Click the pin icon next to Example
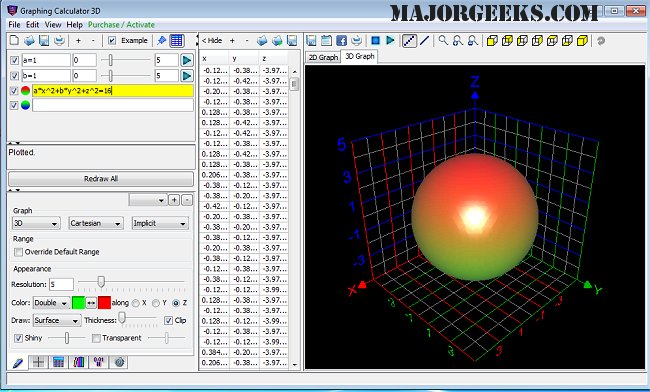 click(162, 41)
